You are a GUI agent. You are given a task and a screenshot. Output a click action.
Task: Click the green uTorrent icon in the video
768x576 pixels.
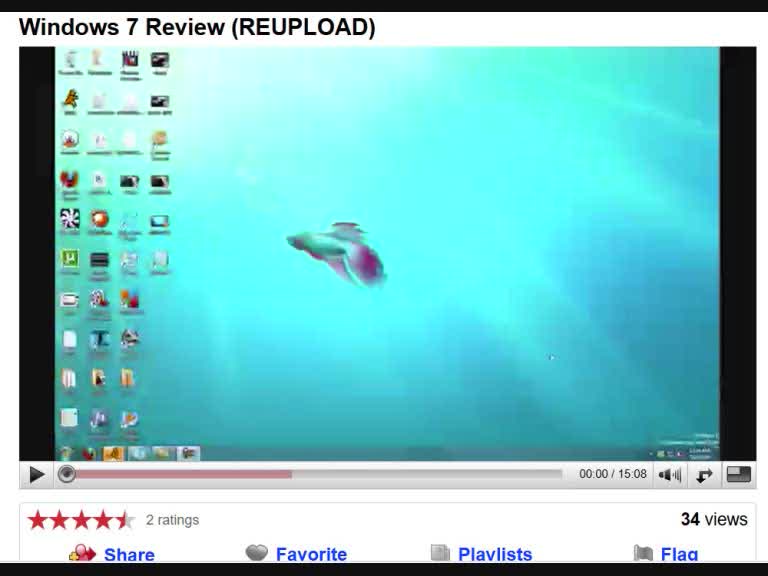[x=70, y=258]
